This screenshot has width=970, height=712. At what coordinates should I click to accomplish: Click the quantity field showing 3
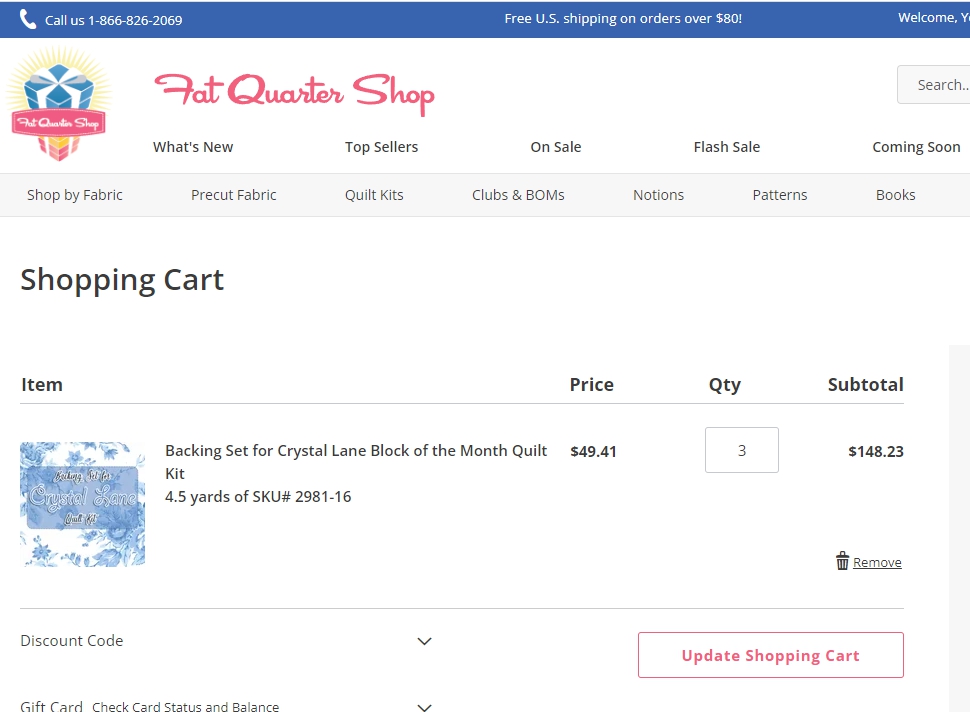click(742, 450)
